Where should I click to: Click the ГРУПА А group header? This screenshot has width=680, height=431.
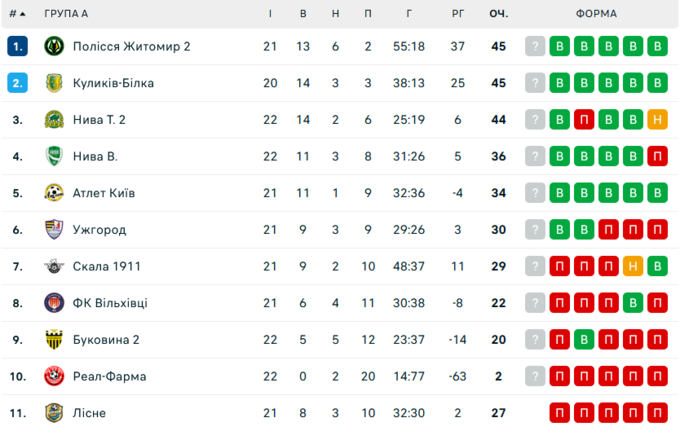pyautogui.click(x=66, y=14)
